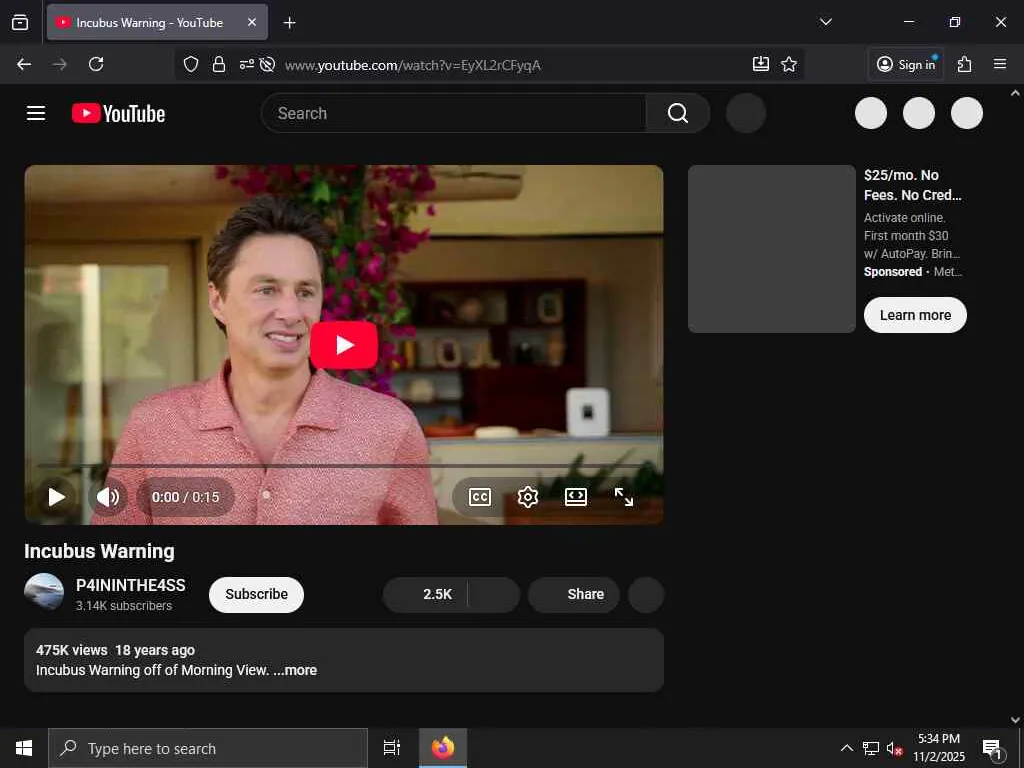Click the Firefox Sign in button
Screen dimensions: 1024x768
(x=906, y=64)
